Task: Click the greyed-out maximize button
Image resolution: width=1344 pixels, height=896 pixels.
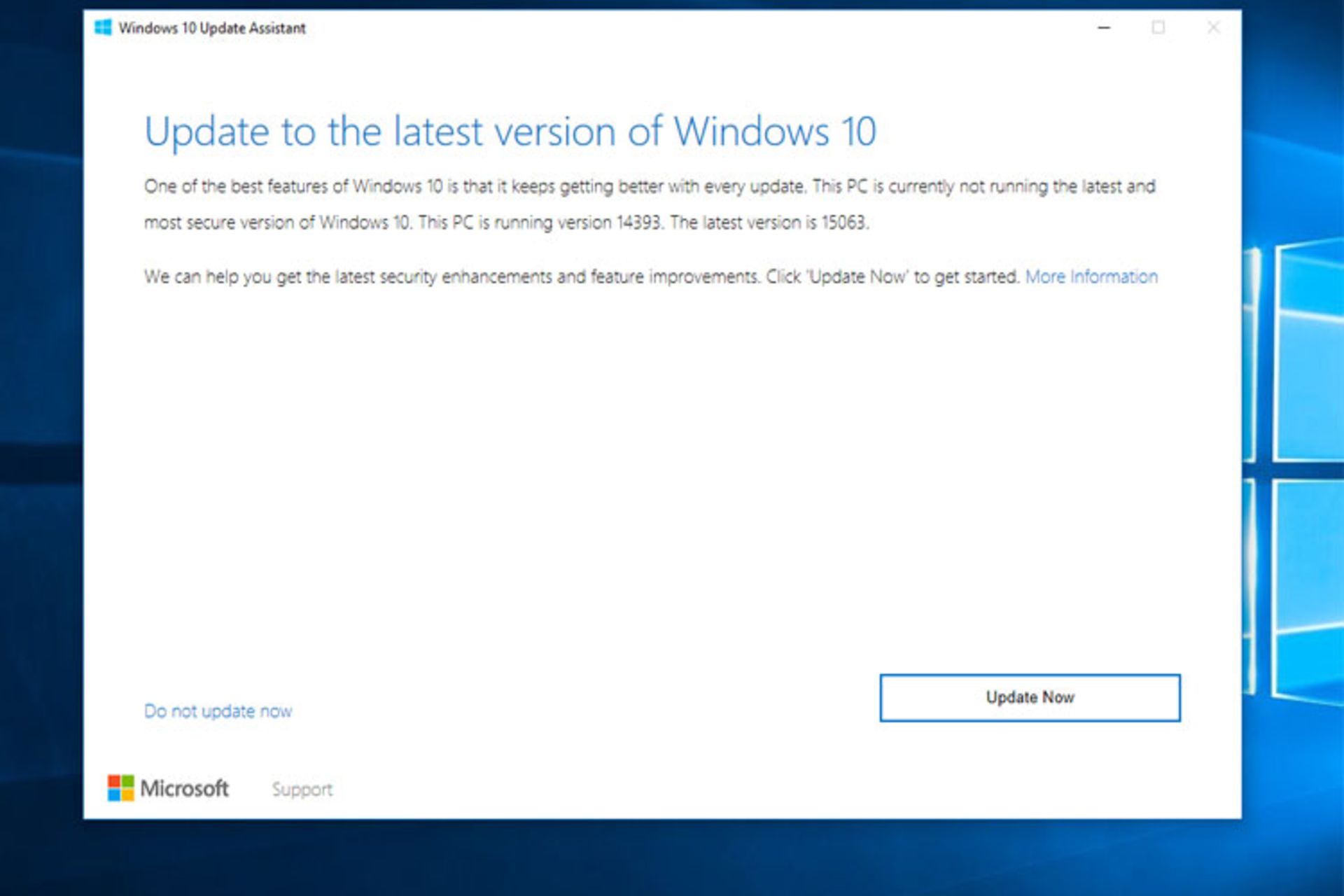Action: (x=1158, y=28)
